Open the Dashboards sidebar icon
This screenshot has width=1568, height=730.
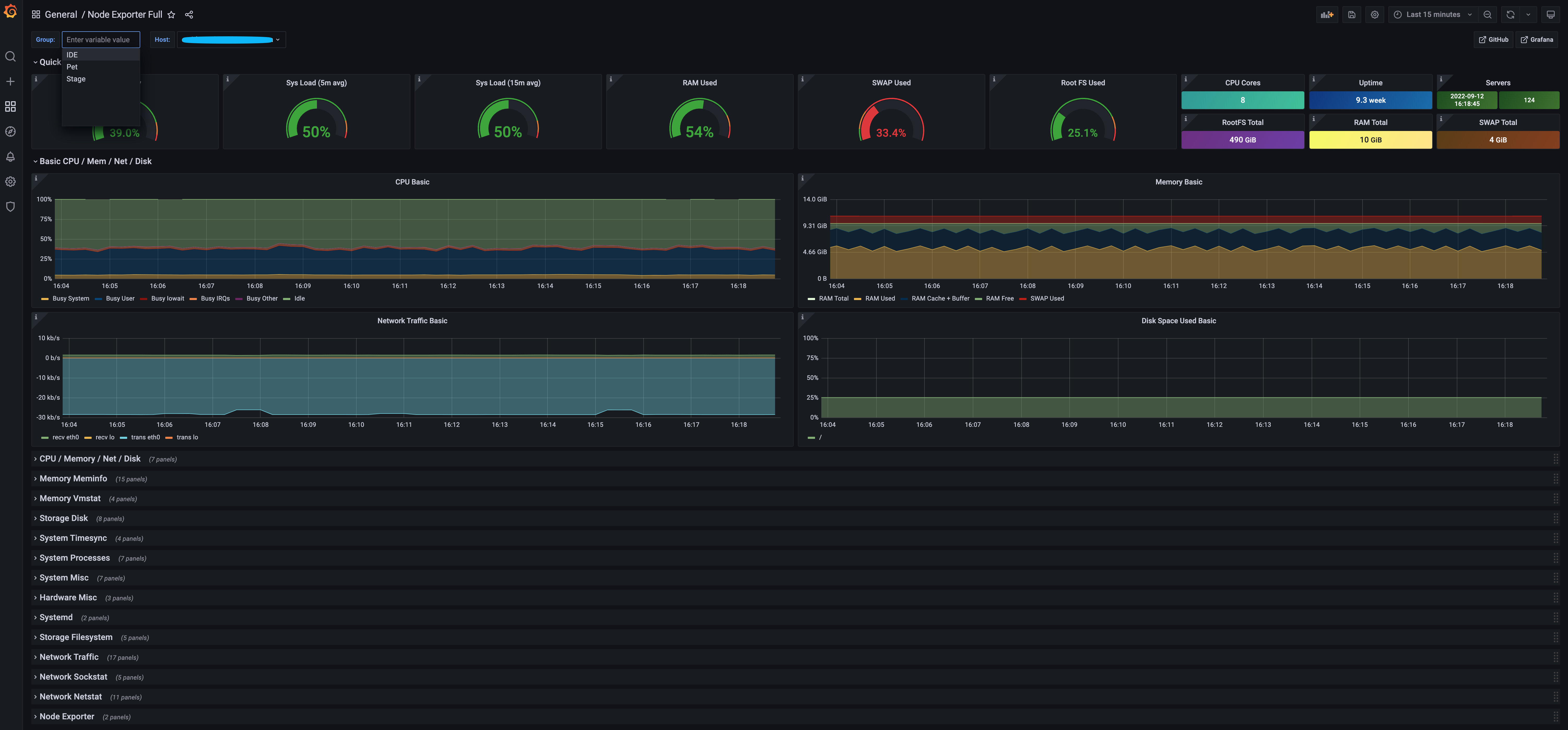10,106
